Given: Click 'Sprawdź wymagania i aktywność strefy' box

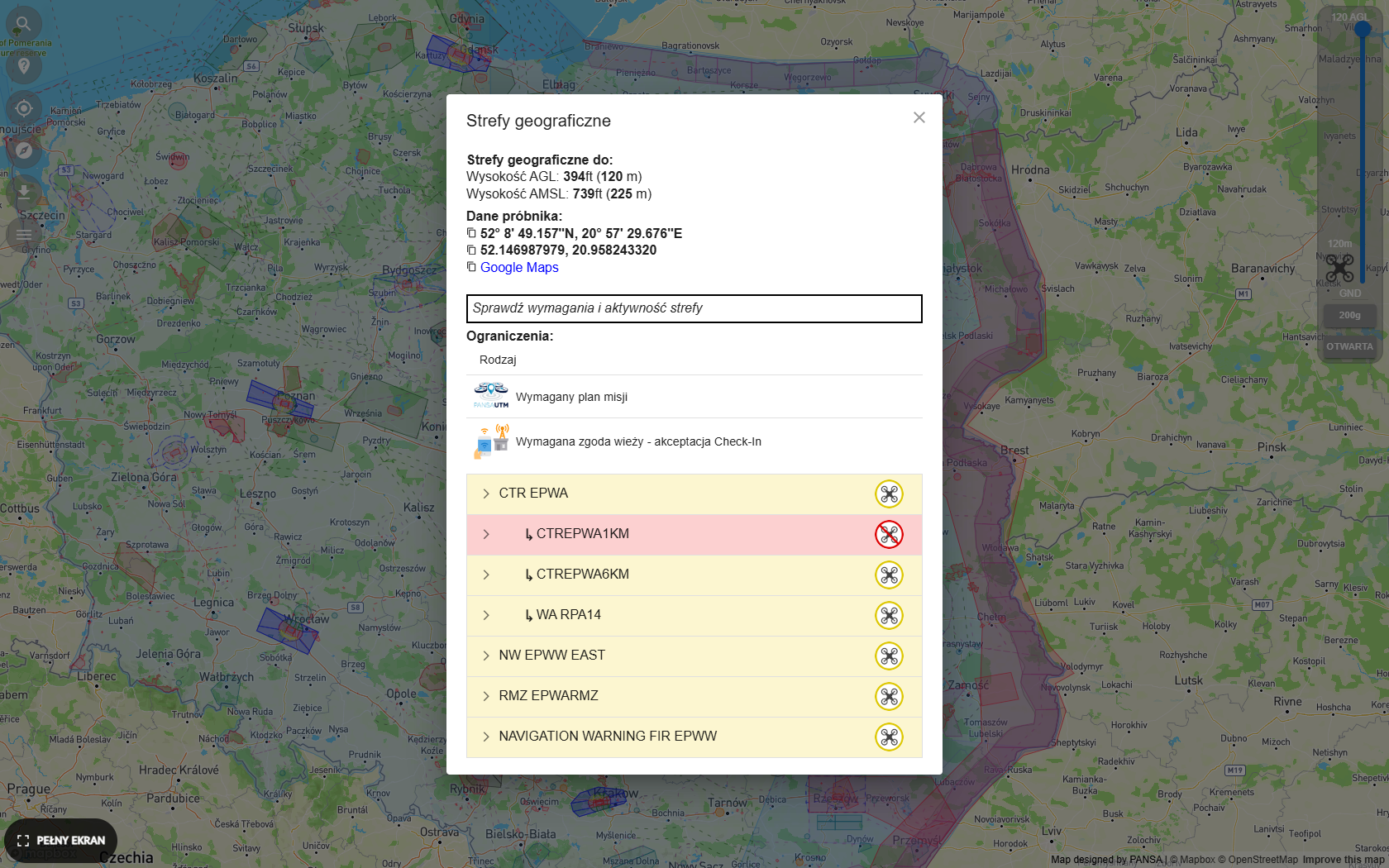Looking at the screenshot, I should point(694,308).
